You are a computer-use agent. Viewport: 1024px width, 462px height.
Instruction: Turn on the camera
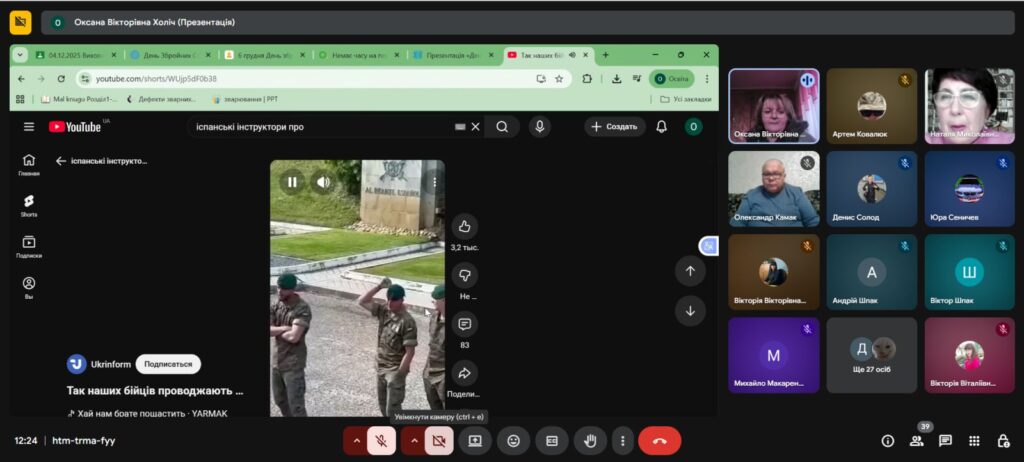click(438, 440)
